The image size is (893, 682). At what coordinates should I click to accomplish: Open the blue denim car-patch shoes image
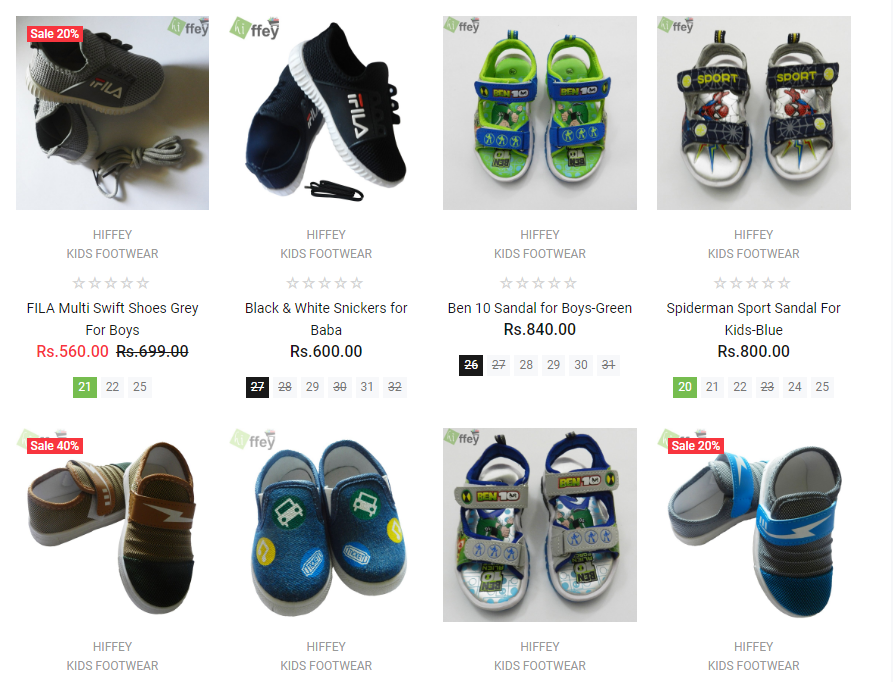coord(326,525)
